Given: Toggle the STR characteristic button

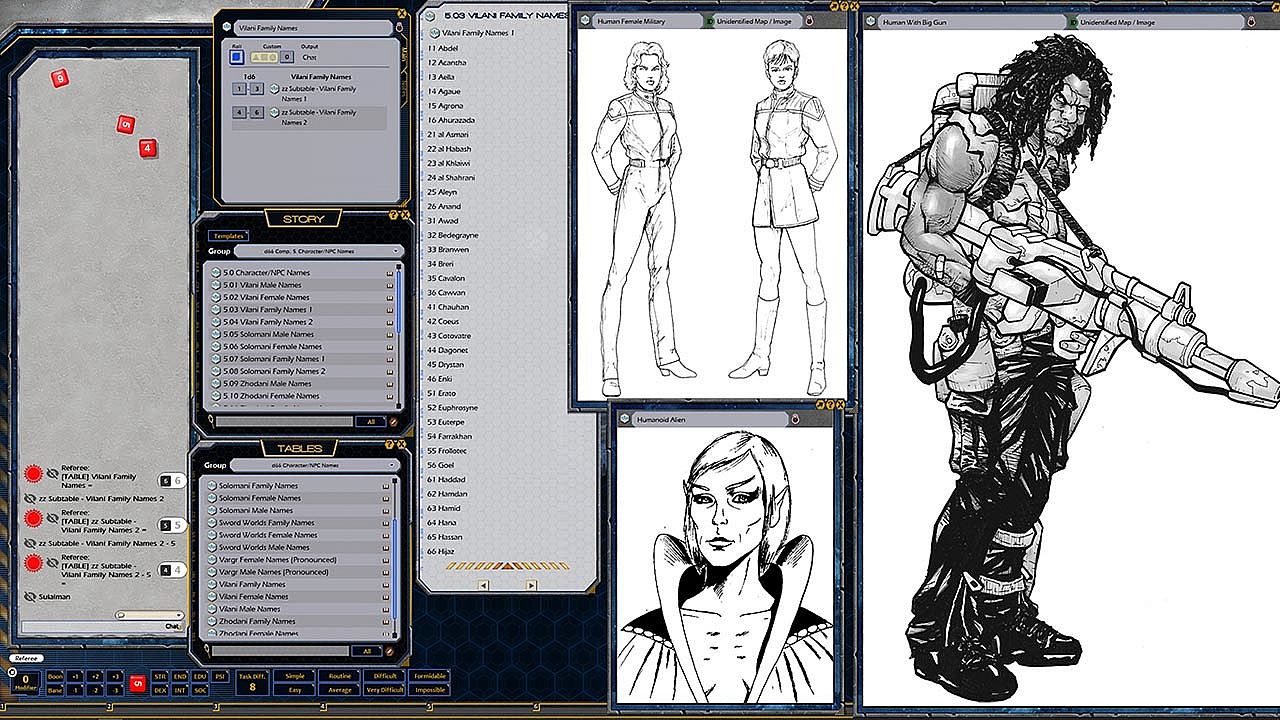Looking at the screenshot, I should pos(160,676).
